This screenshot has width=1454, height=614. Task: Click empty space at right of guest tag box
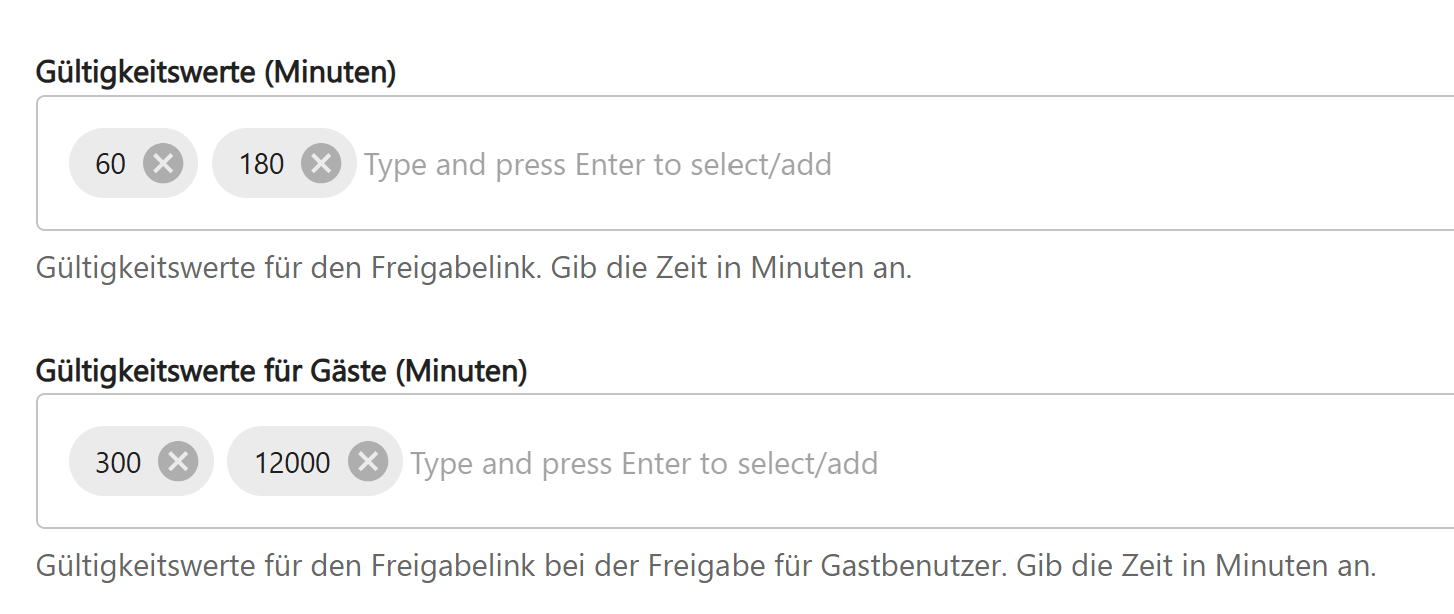(x=1200, y=462)
